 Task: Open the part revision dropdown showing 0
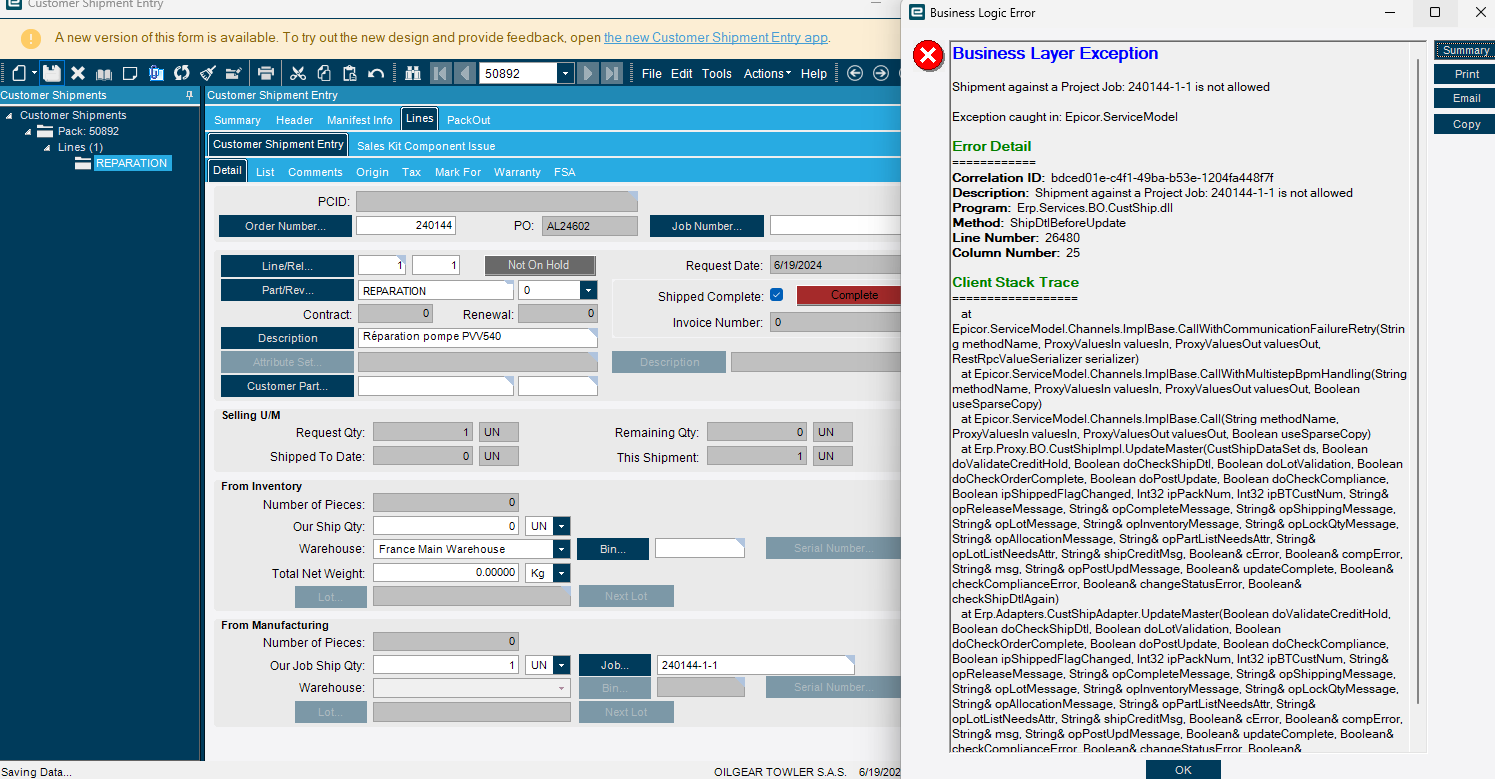588,290
